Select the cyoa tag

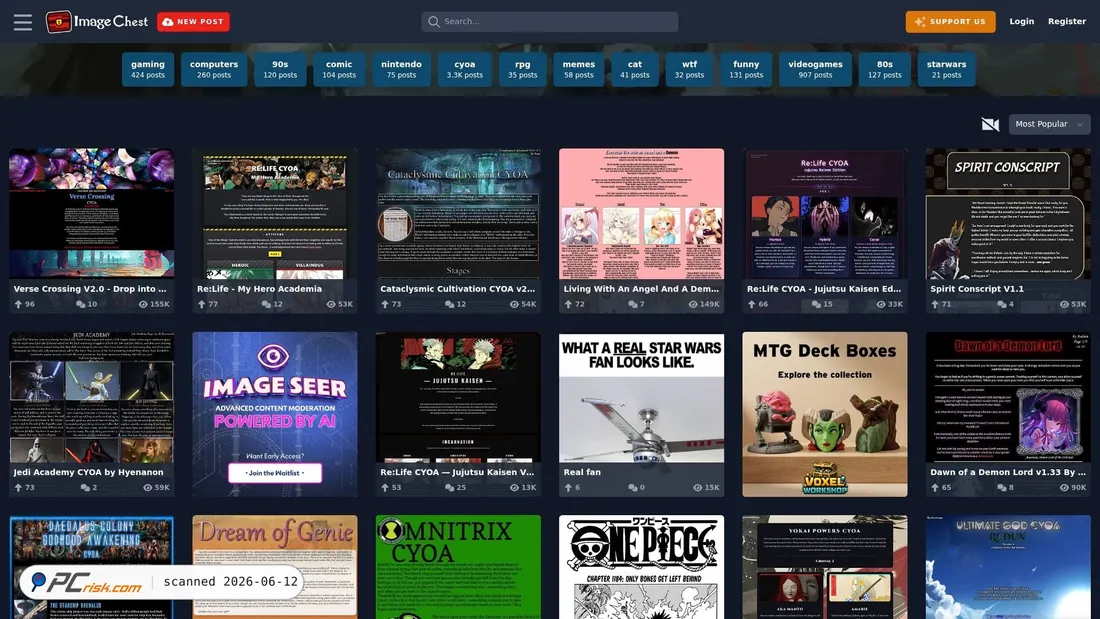[x=464, y=69]
